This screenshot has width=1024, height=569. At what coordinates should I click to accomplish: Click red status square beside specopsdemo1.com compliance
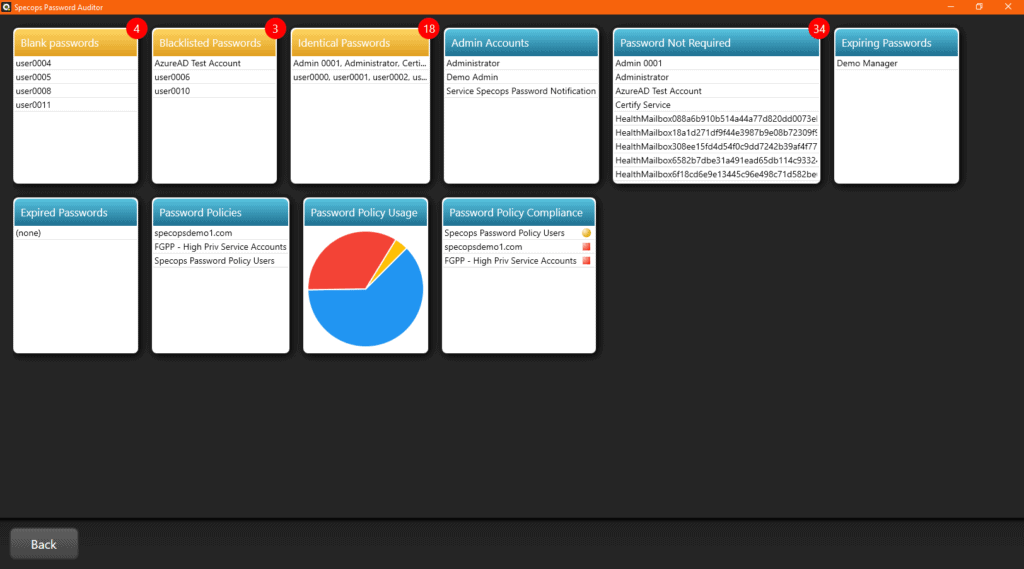586,247
